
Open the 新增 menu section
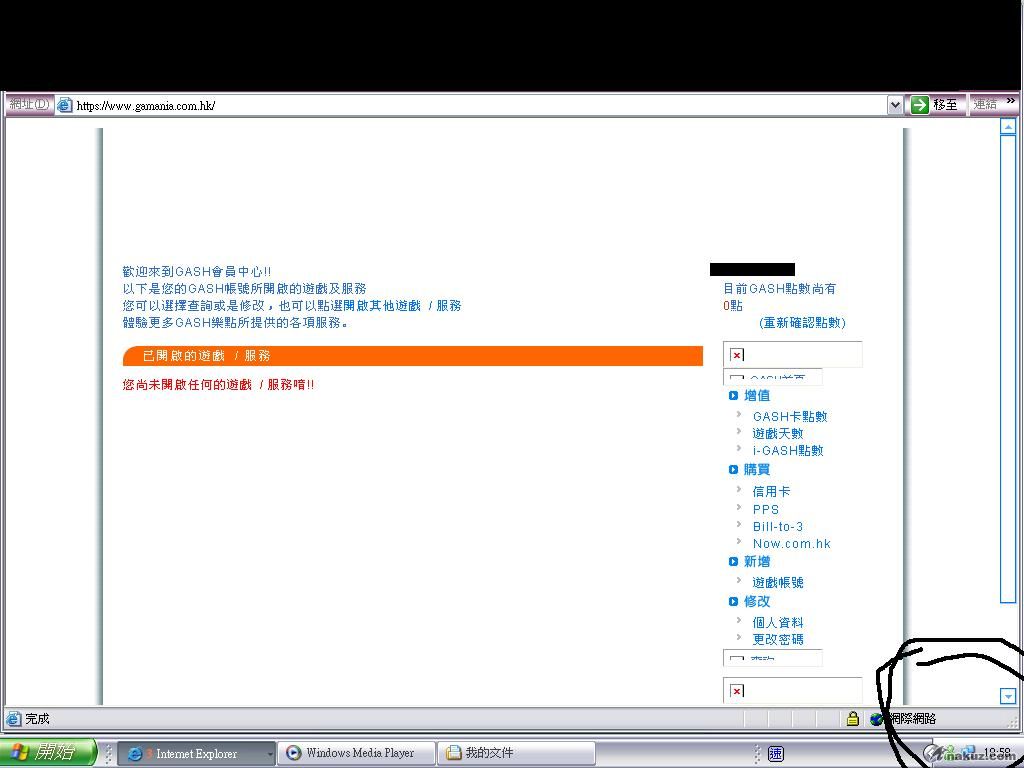757,562
